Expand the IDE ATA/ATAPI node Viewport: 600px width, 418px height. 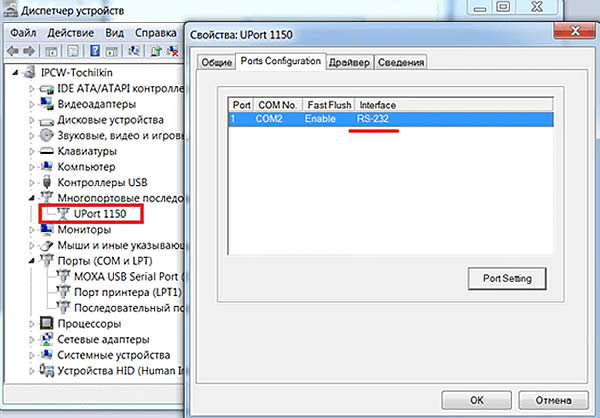32,88
